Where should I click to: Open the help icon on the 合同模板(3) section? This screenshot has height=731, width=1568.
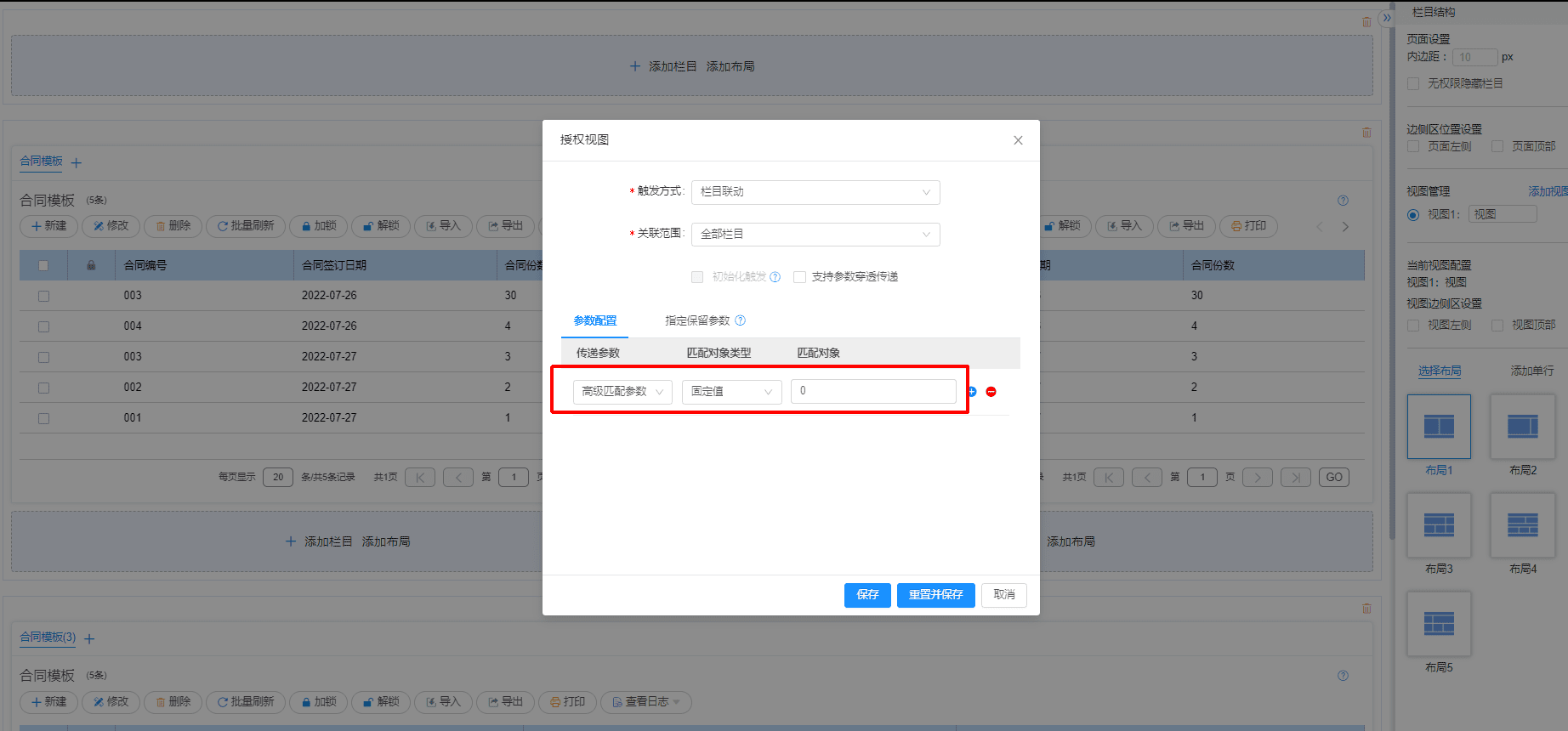(x=1343, y=676)
